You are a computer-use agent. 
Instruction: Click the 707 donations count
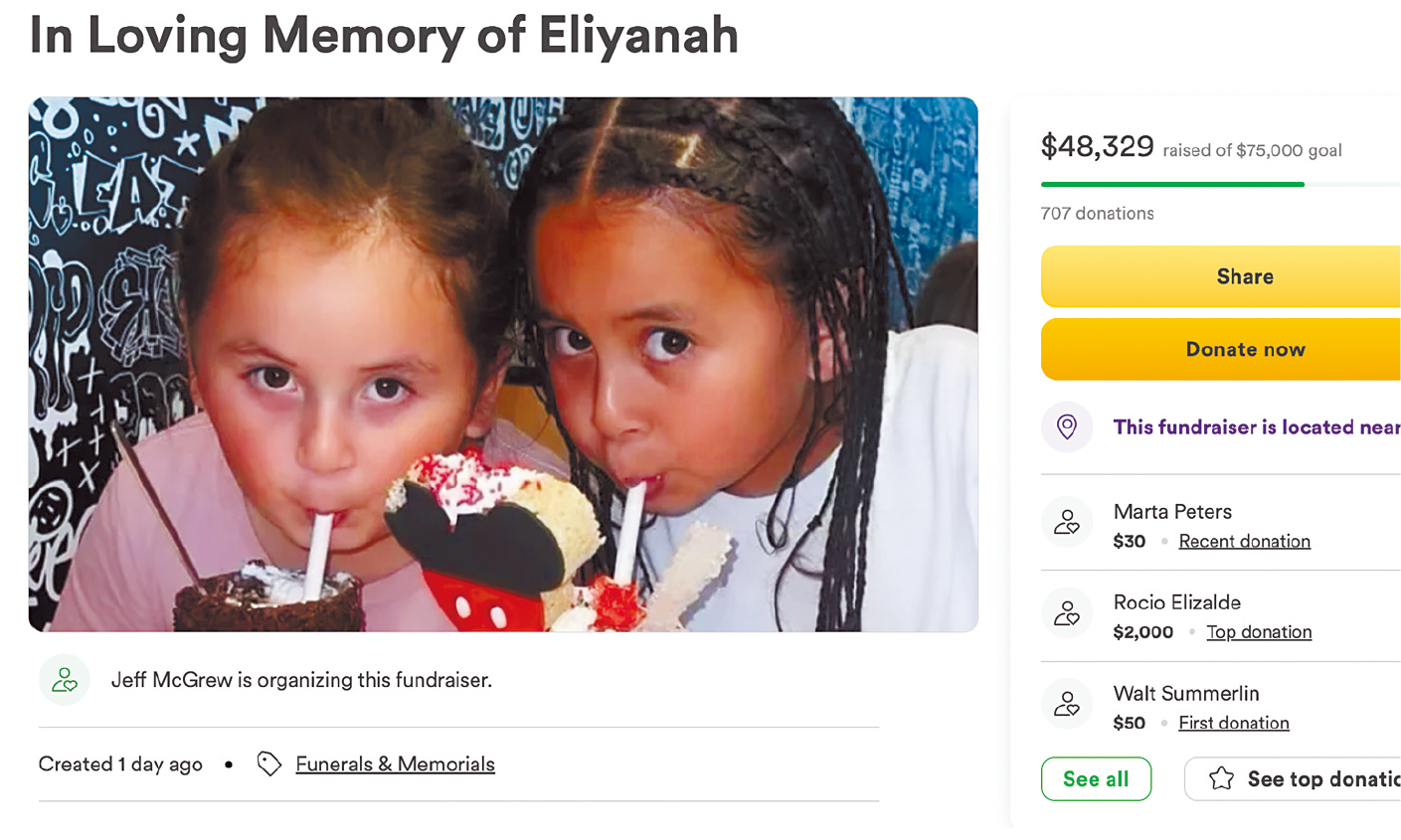(1097, 213)
